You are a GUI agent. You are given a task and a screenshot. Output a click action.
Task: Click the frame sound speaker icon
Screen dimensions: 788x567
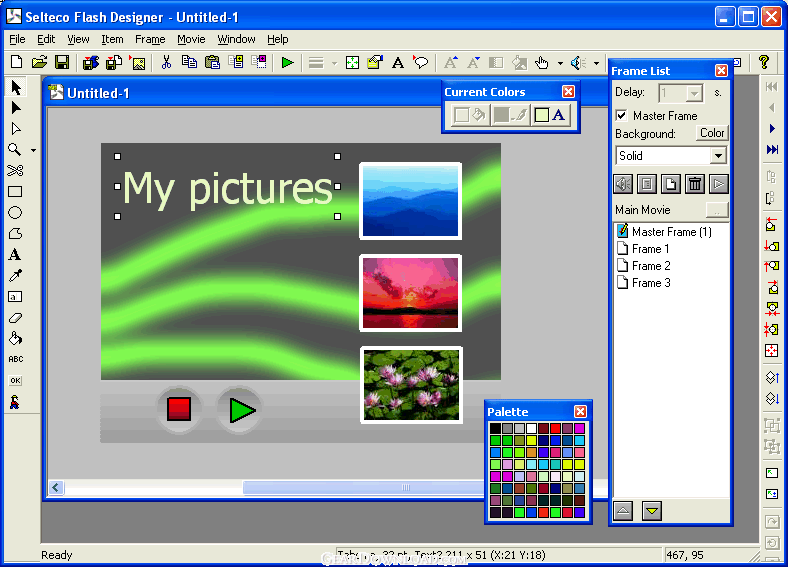coord(623,184)
